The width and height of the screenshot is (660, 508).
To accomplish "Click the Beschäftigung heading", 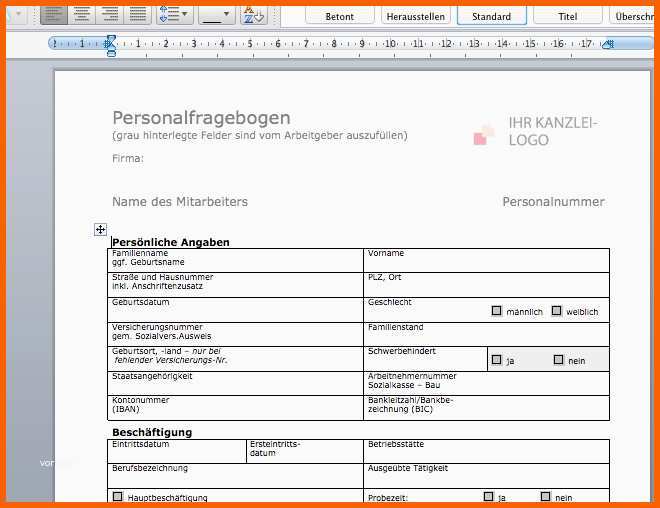I will (152, 432).
